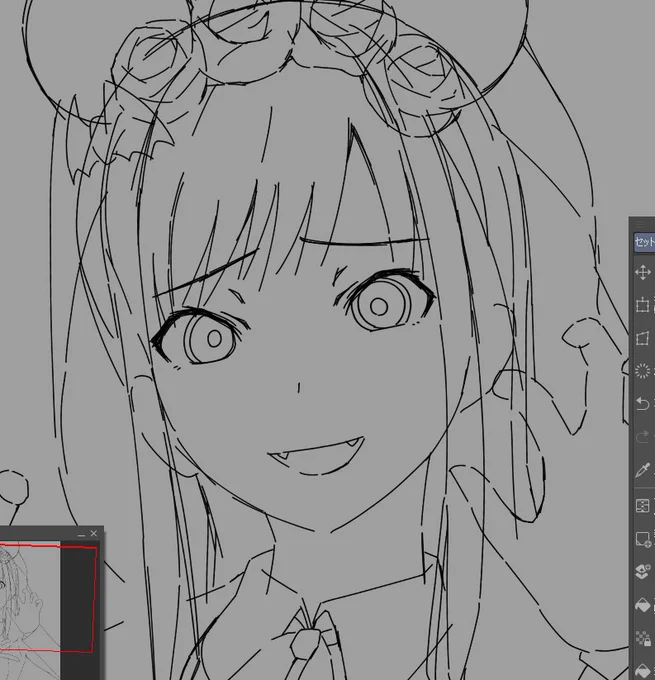The image size is (655, 680).
Task: Open the quick access panel hamburger menu
Action: pyautogui.click(x=640, y=225)
